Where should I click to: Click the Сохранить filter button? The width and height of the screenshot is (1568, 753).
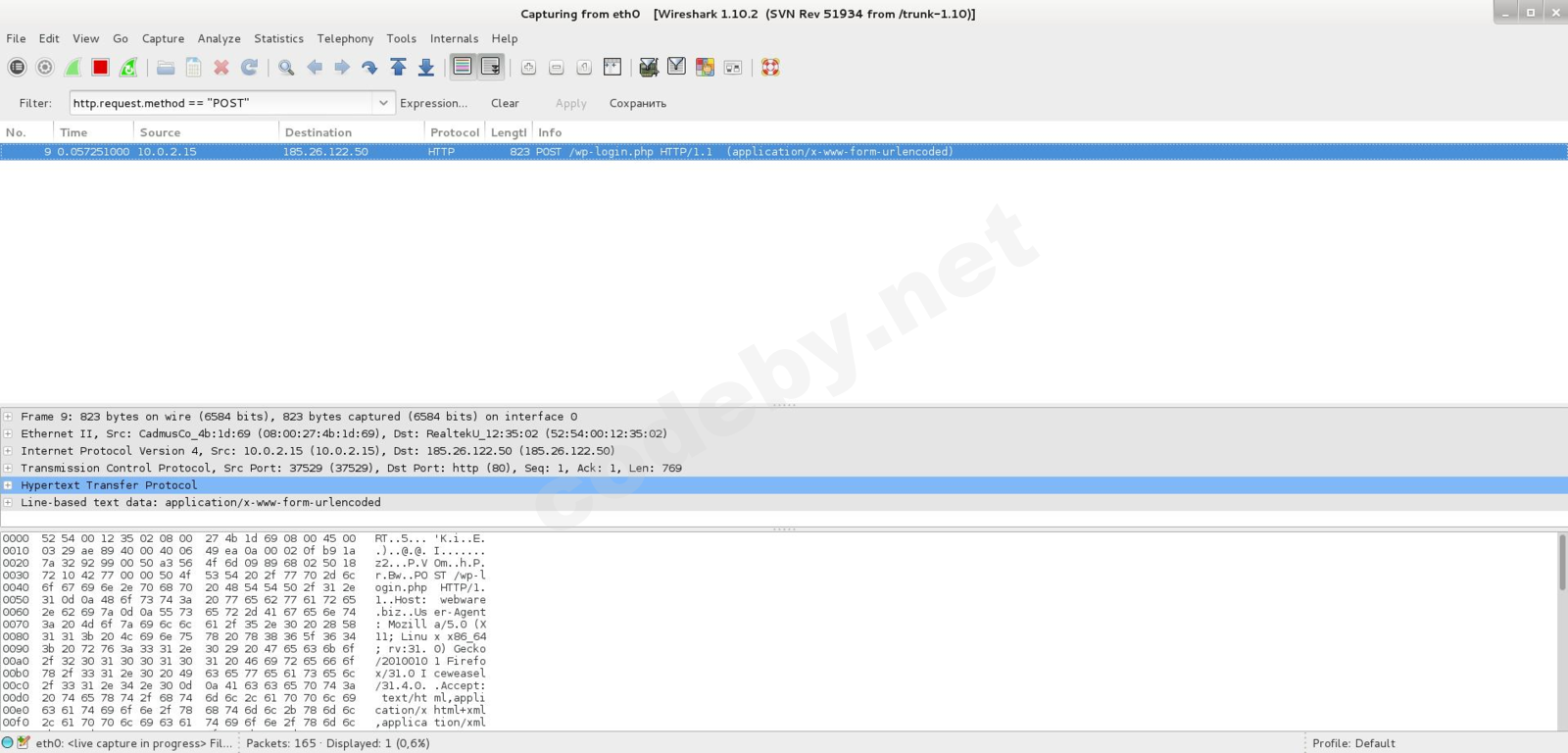pyautogui.click(x=638, y=103)
